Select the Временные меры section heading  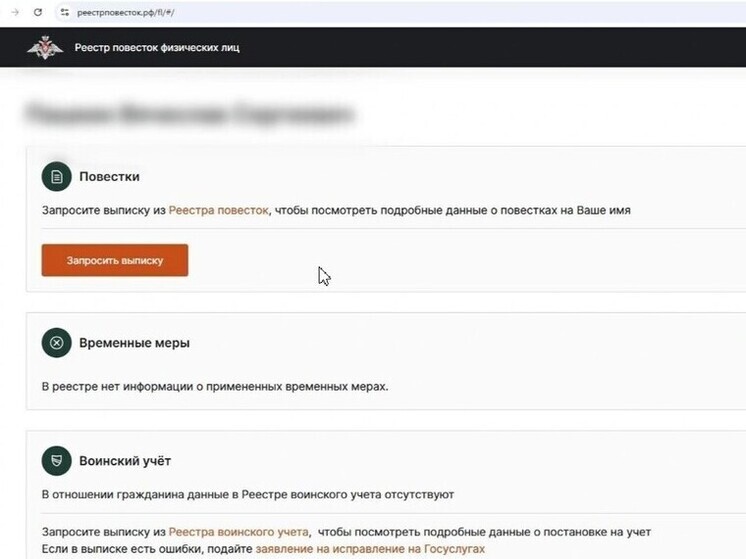[134, 343]
